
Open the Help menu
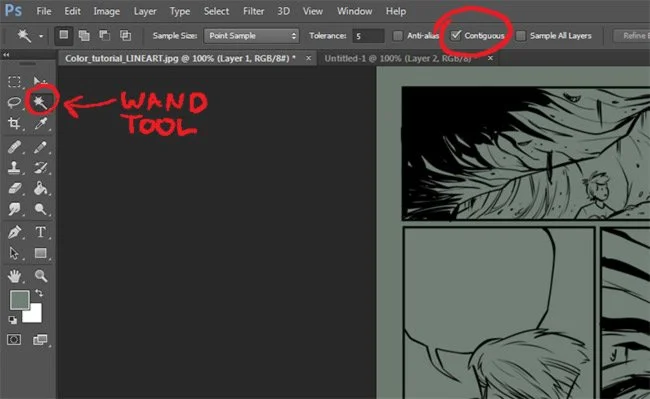click(x=396, y=11)
